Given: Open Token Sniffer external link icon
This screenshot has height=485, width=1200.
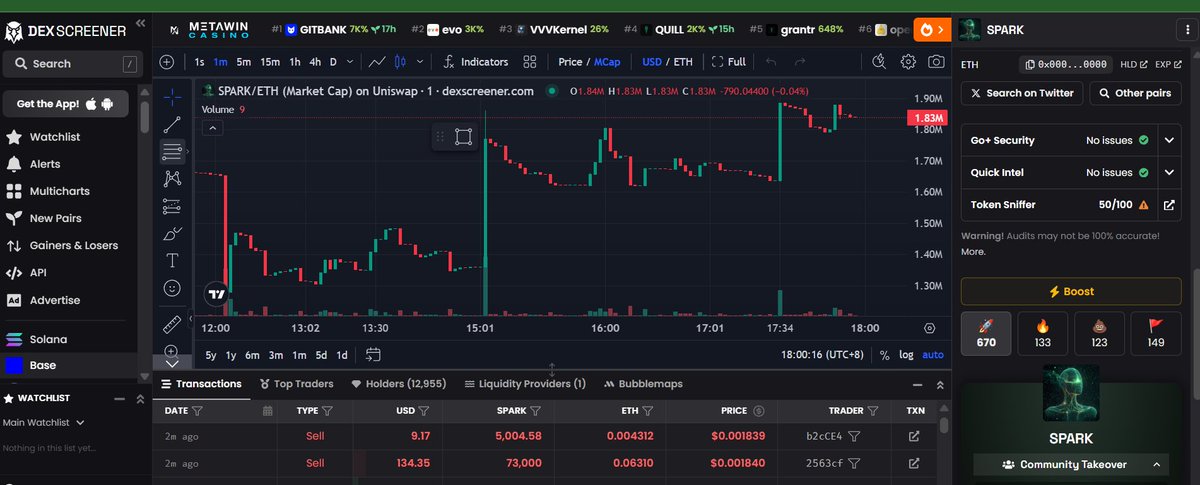Looking at the screenshot, I should coord(1169,205).
